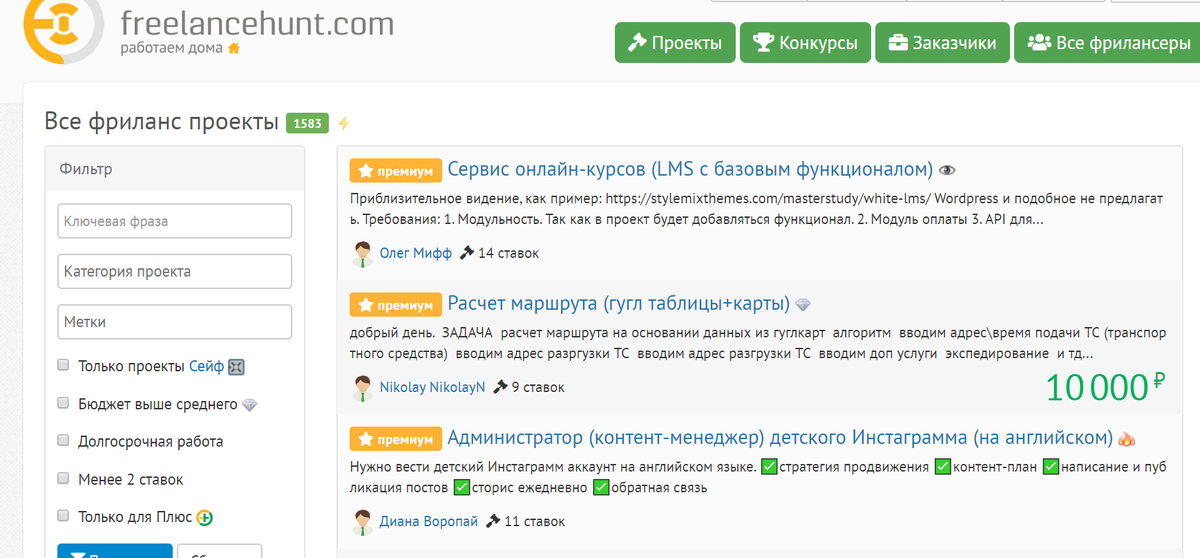This screenshot has height=558, width=1200.
Task: Click Nikolay NikolayN's avatar icon
Action: point(362,388)
